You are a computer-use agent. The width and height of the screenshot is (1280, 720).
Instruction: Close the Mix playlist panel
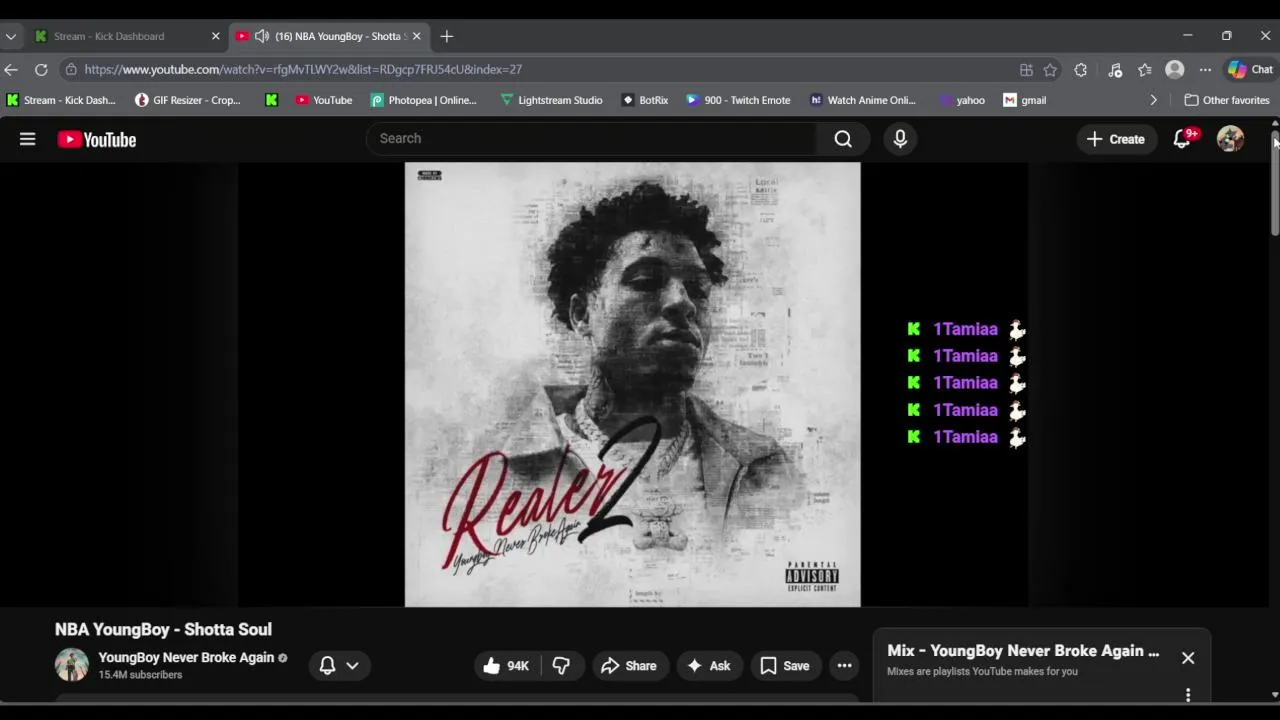pyautogui.click(x=1188, y=658)
